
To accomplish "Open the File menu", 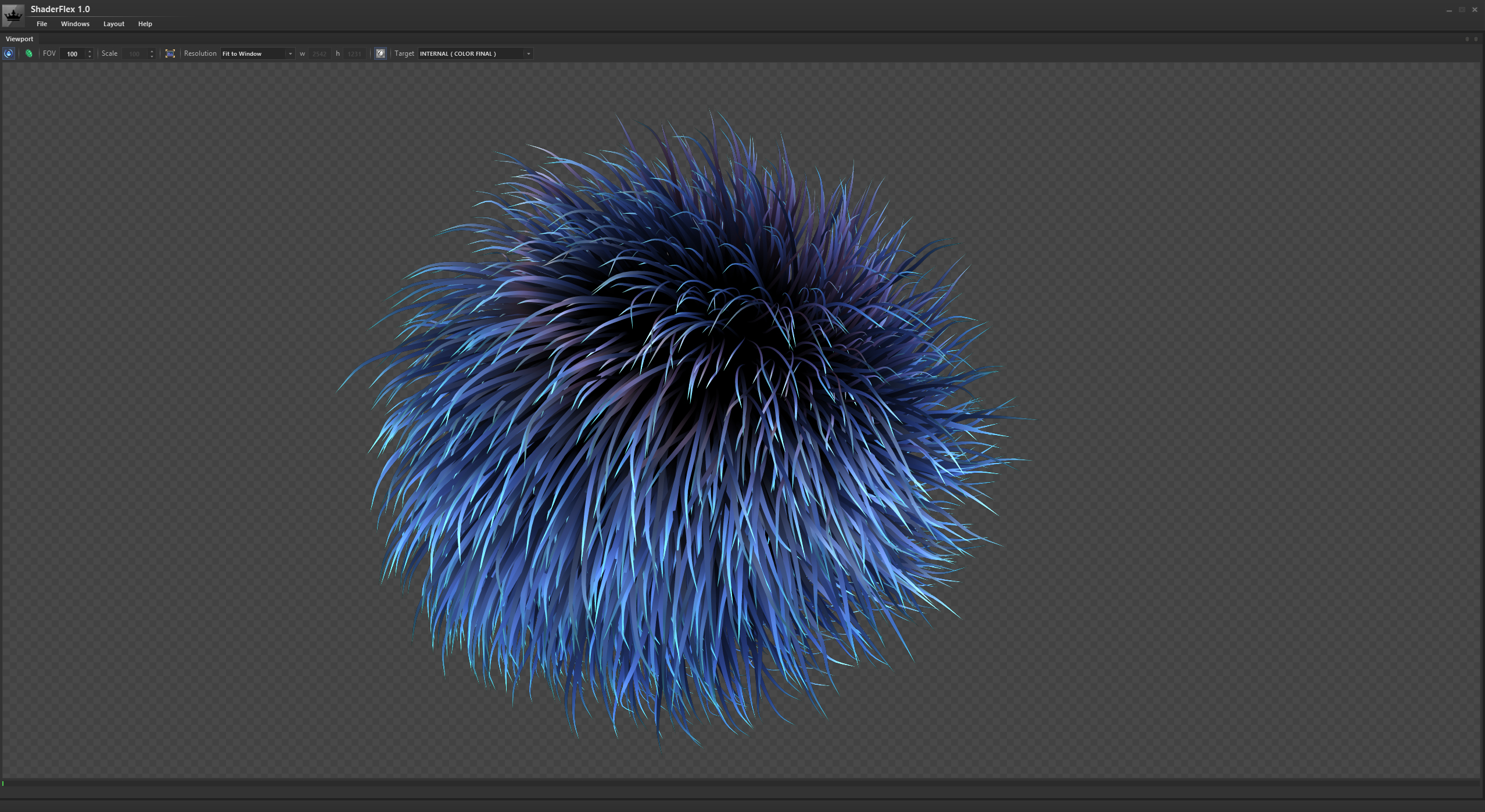I will 42,24.
